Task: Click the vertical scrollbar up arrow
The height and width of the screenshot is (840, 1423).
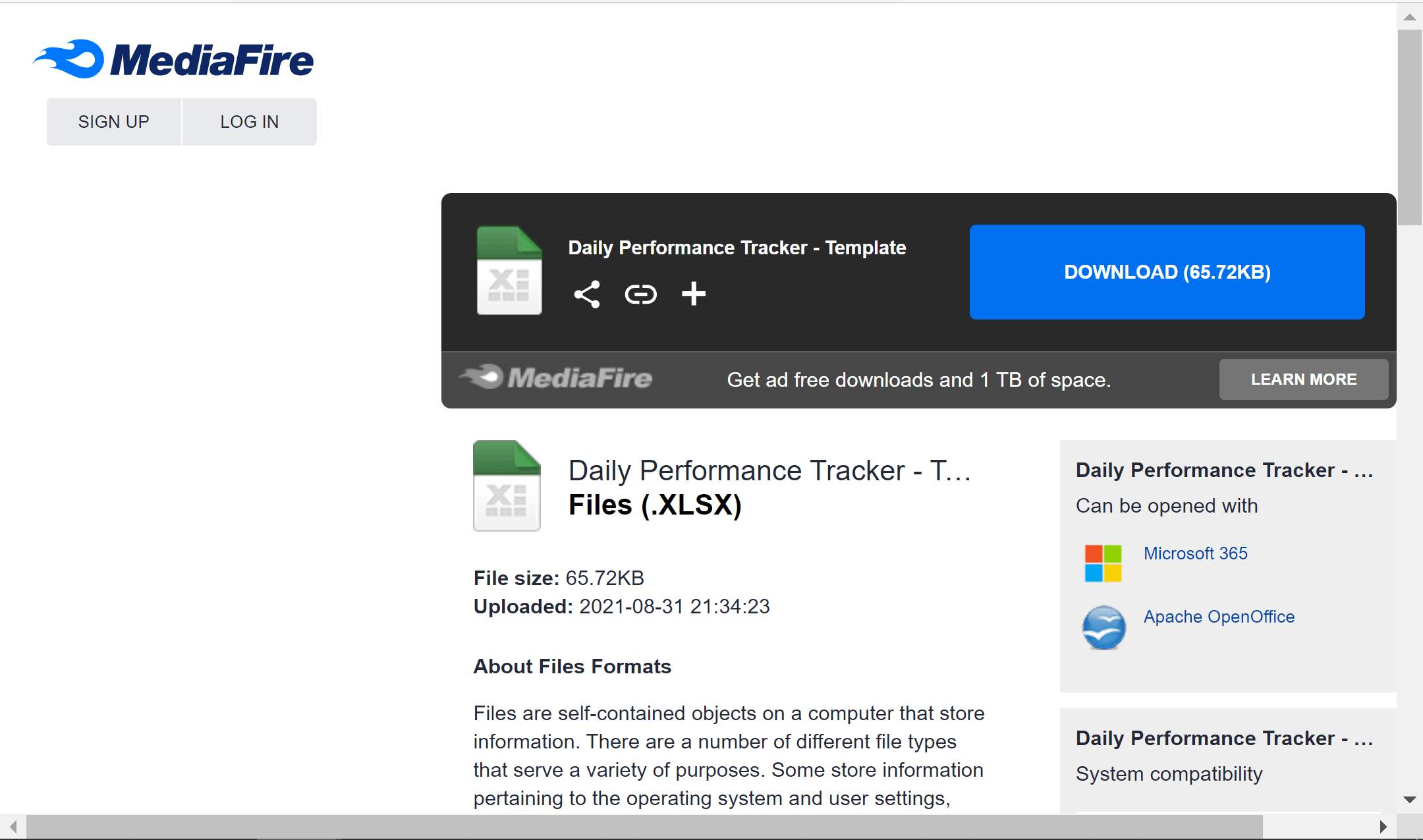Action: pyautogui.click(x=1410, y=16)
